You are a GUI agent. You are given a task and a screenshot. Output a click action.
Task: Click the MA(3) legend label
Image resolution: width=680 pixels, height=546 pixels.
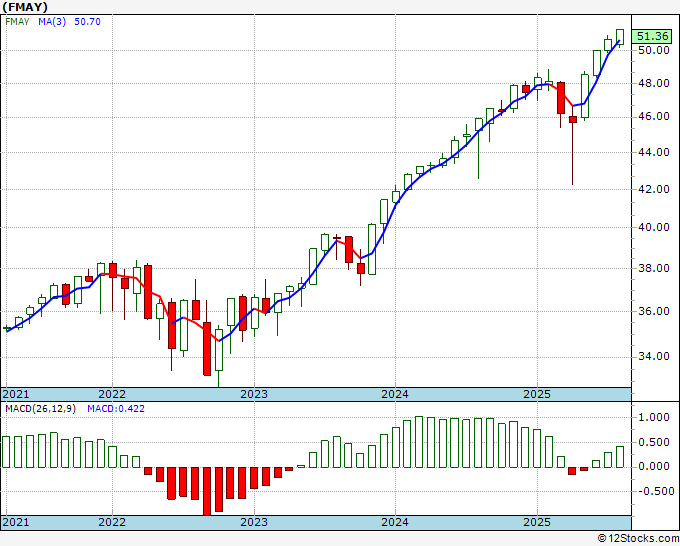tap(52, 21)
